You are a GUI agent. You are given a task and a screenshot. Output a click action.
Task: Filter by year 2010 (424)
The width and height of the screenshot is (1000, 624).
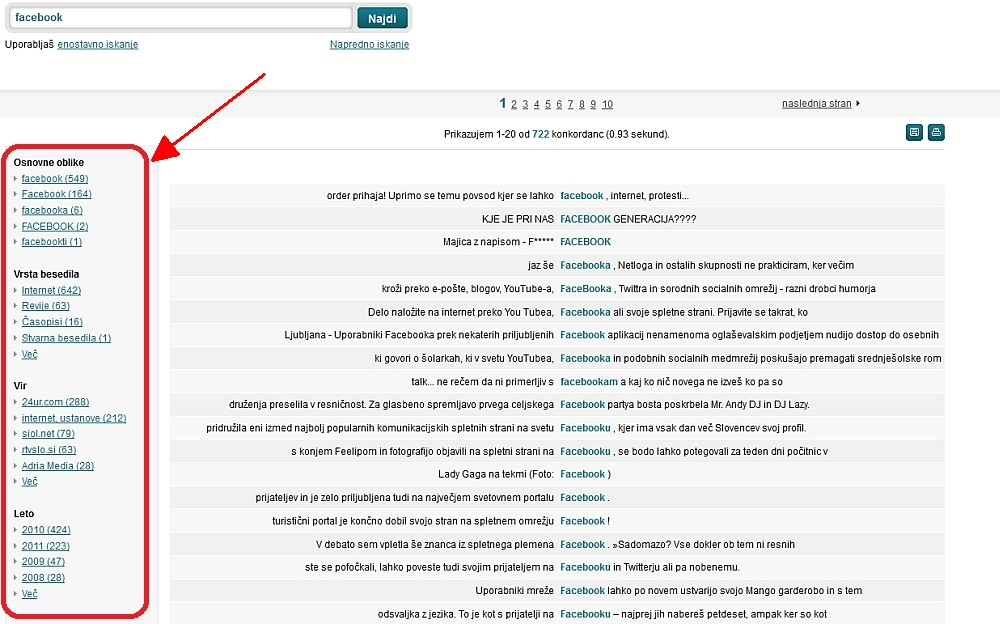[46, 530]
